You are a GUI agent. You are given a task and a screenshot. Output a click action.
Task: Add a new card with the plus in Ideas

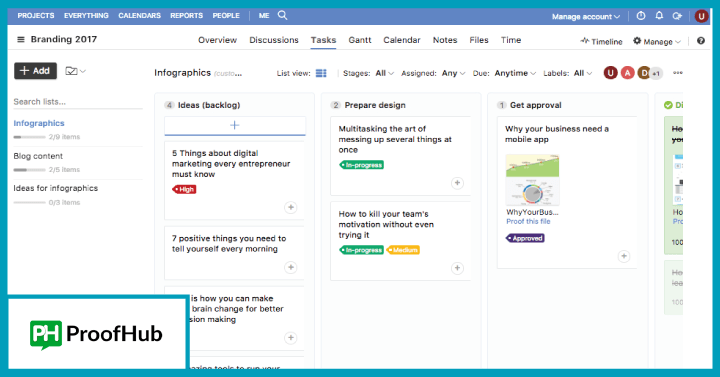[x=235, y=125]
